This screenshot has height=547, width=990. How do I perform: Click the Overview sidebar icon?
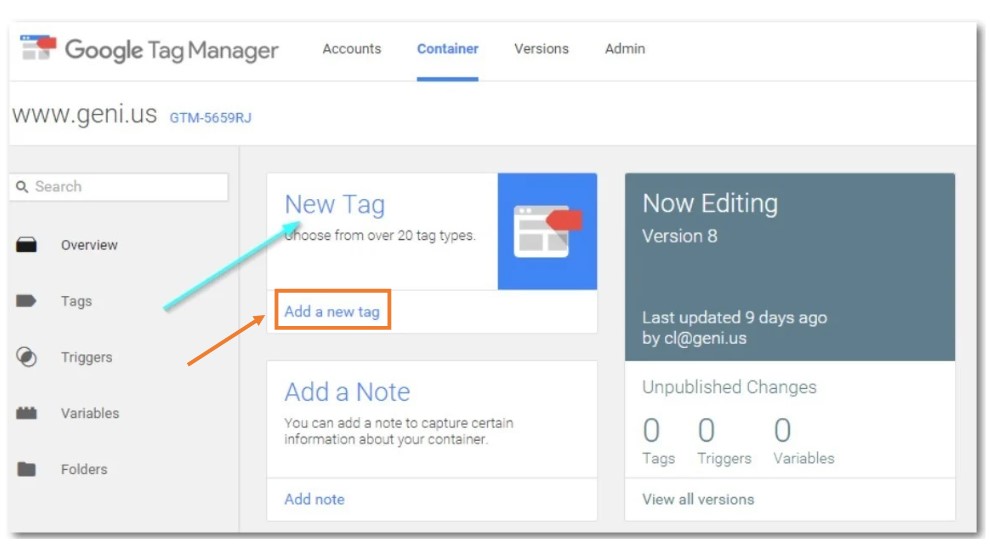pos(26,245)
